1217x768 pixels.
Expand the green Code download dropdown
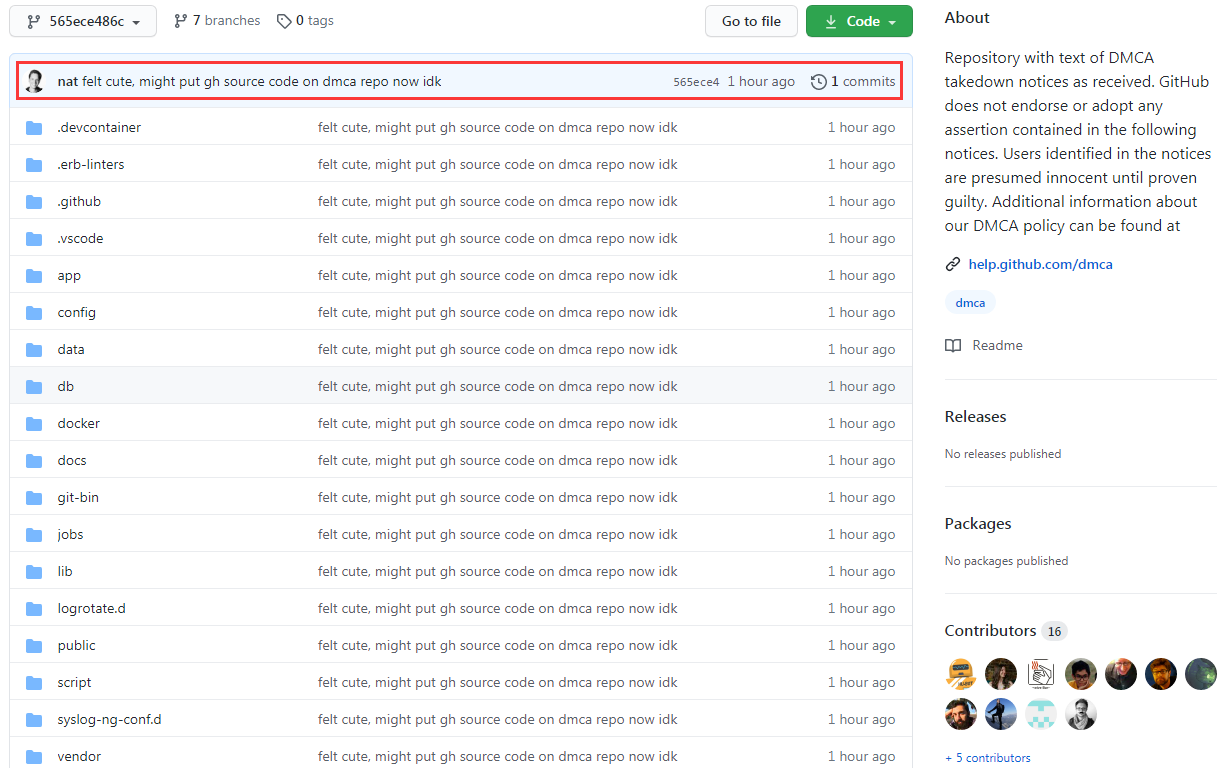click(859, 21)
